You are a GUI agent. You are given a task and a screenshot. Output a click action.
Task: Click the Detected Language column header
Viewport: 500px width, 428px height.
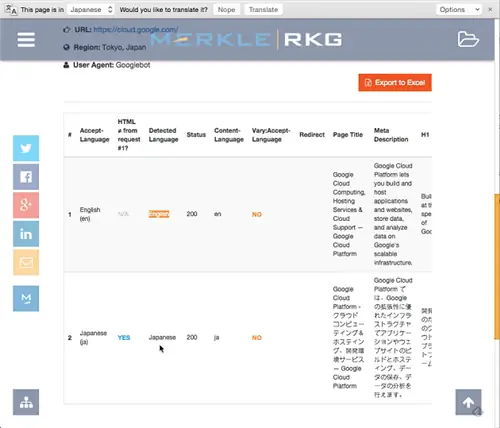coord(163,135)
